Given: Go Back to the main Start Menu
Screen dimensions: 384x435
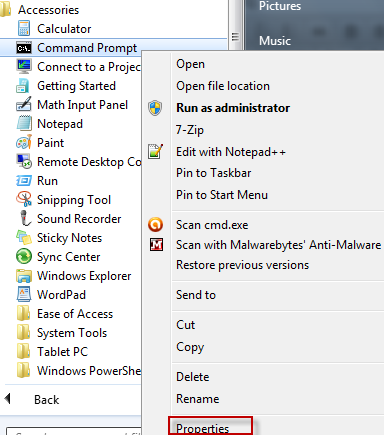Looking at the screenshot, I should pos(46,399).
